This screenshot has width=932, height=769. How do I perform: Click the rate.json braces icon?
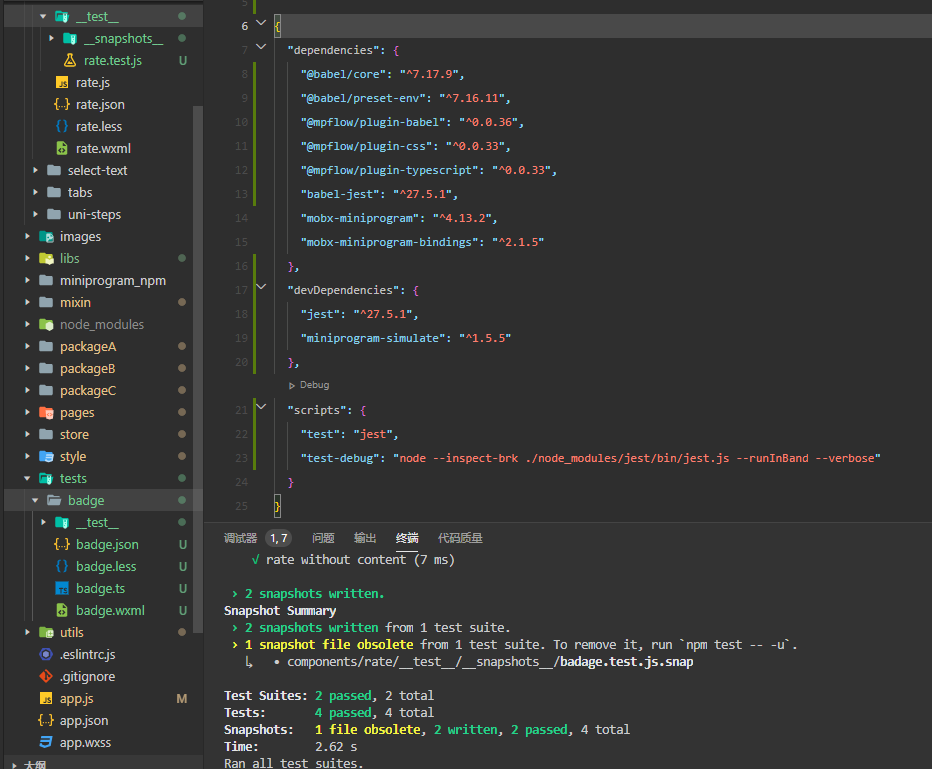(62, 105)
